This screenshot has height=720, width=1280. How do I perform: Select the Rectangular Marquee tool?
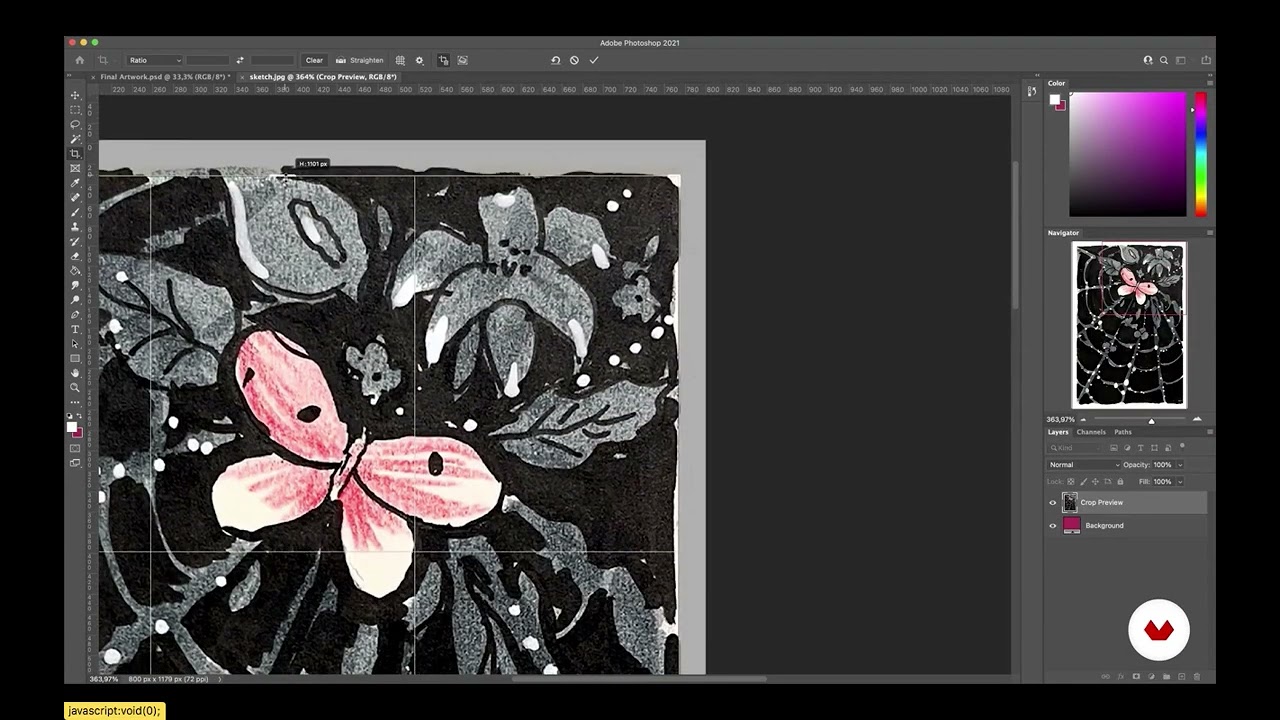pos(75,110)
